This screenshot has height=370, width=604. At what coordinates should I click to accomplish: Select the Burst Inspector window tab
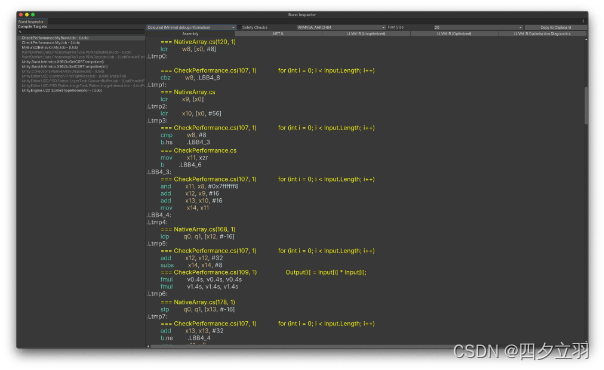[32, 22]
